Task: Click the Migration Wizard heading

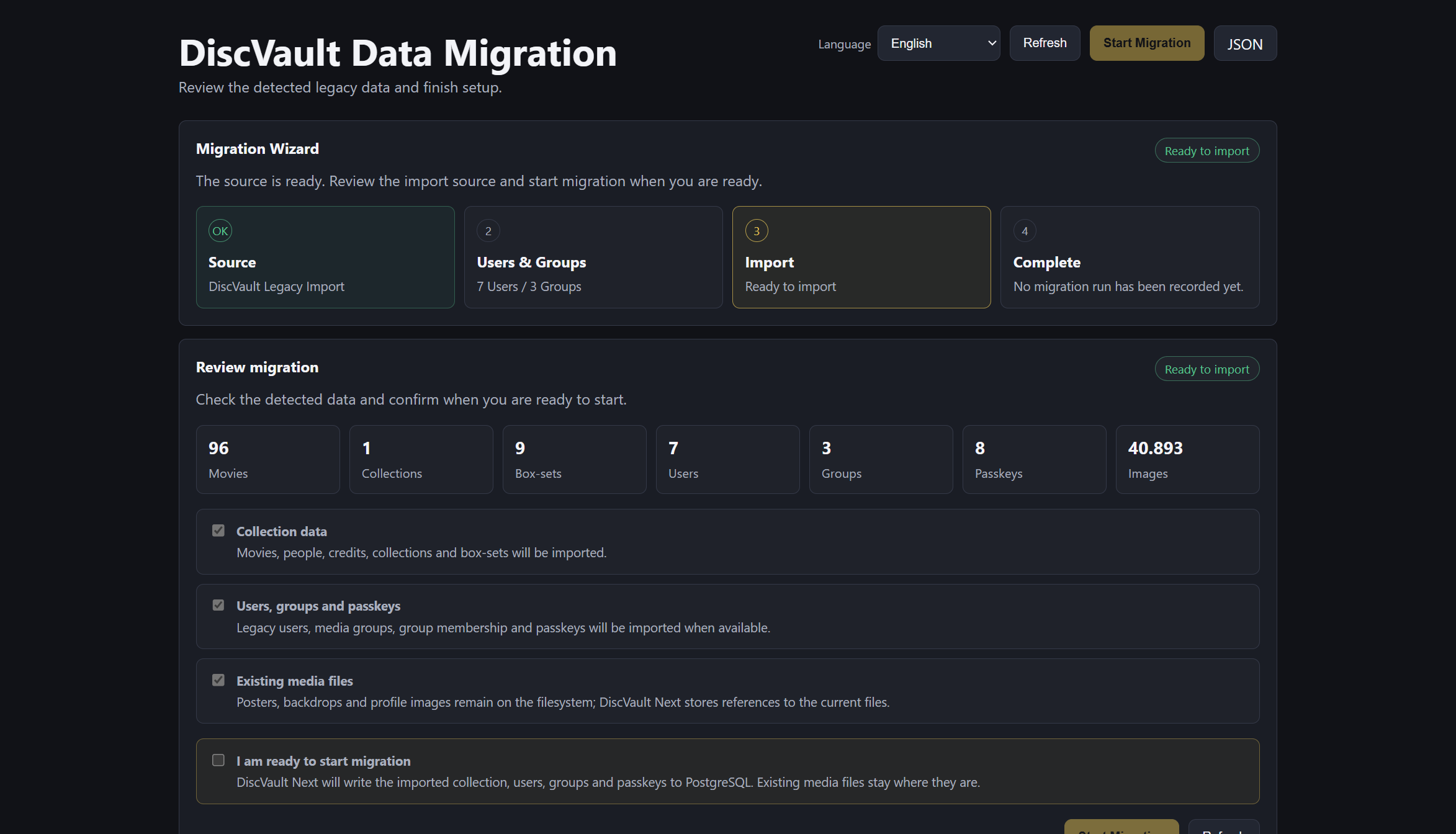Action: pos(258,149)
